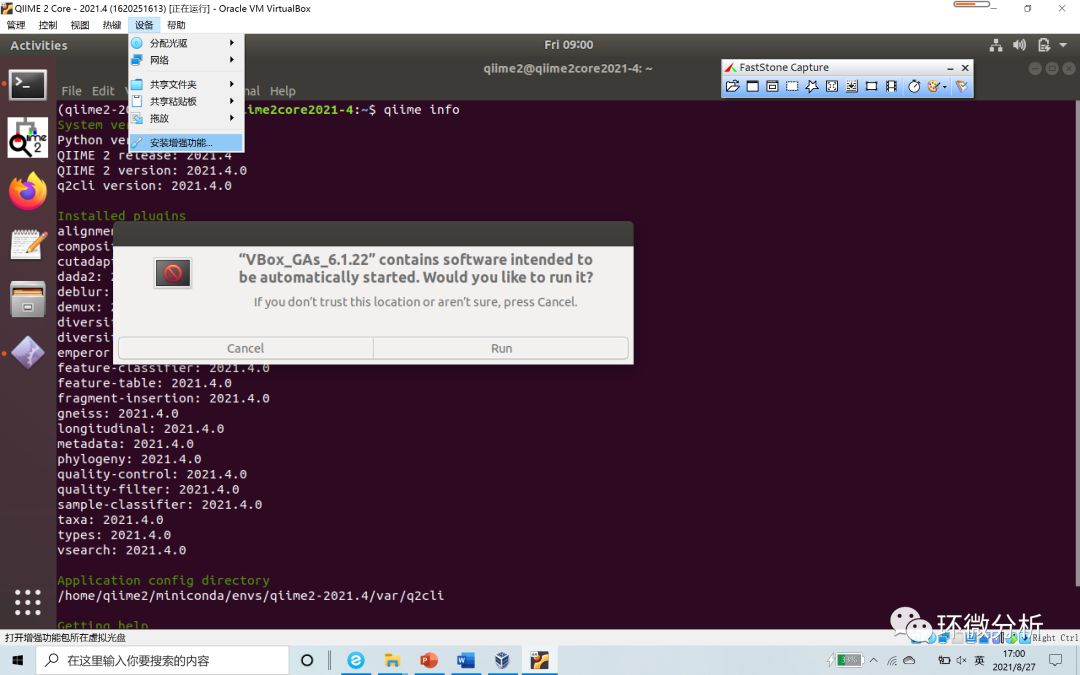Open terminal Edit menu
Image resolution: width=1080 pixels, height=675 pixels.
pos(103,91)
